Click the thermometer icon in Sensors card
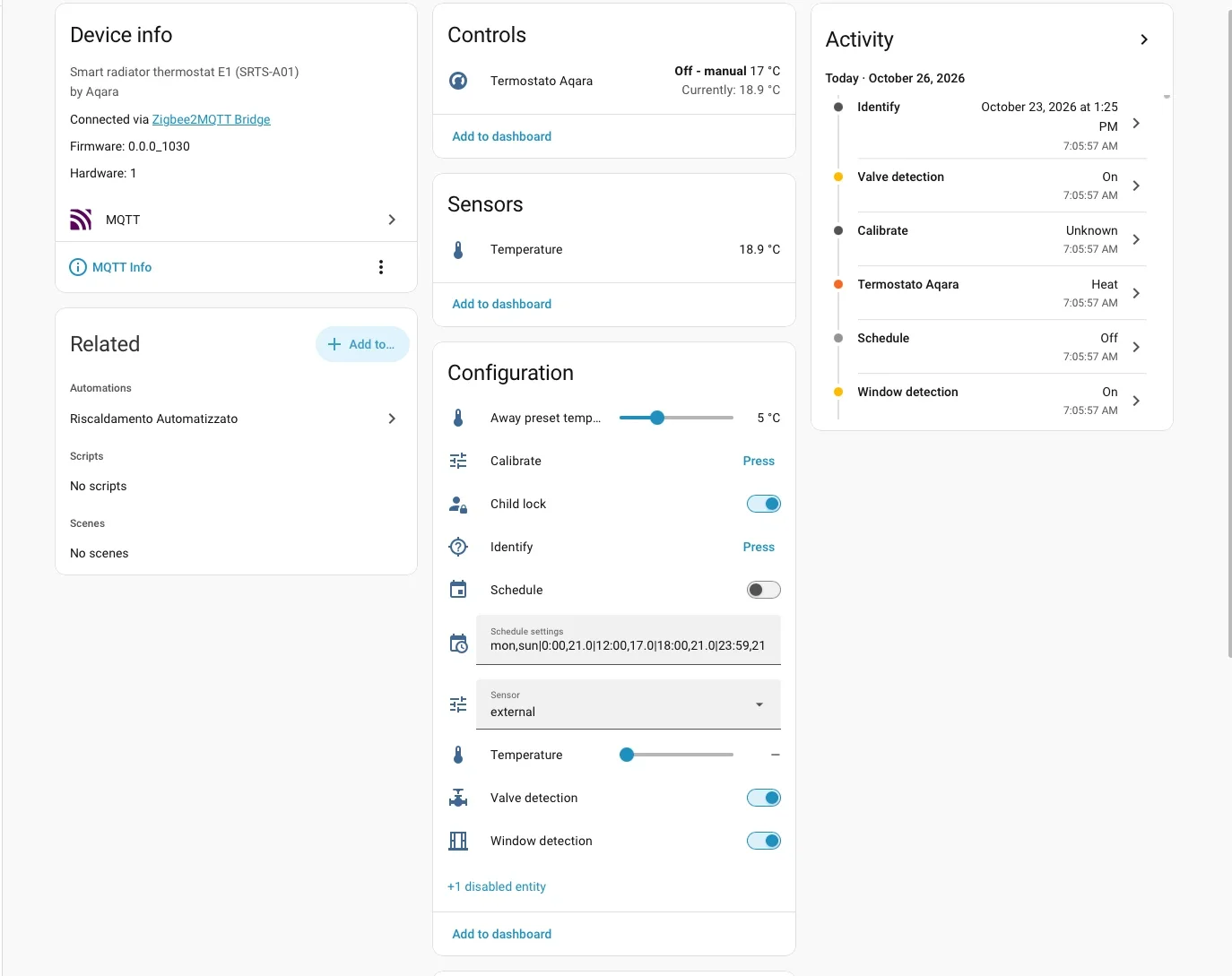Viewport: 1232px width, 976px height. (x=458, y=250)
